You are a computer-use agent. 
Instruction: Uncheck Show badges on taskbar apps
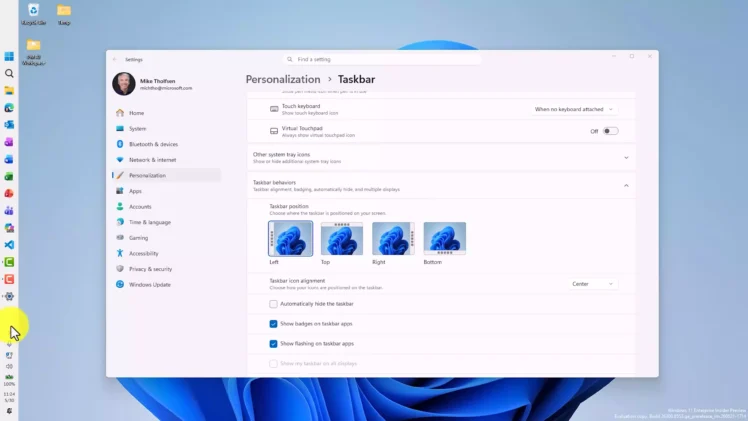tap(273, 324)
